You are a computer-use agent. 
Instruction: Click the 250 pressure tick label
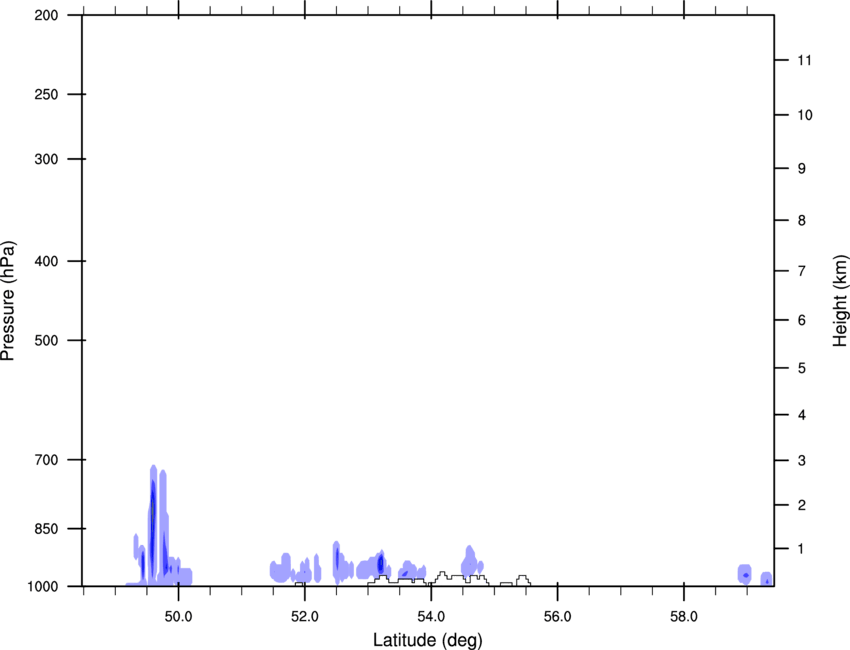46,94
